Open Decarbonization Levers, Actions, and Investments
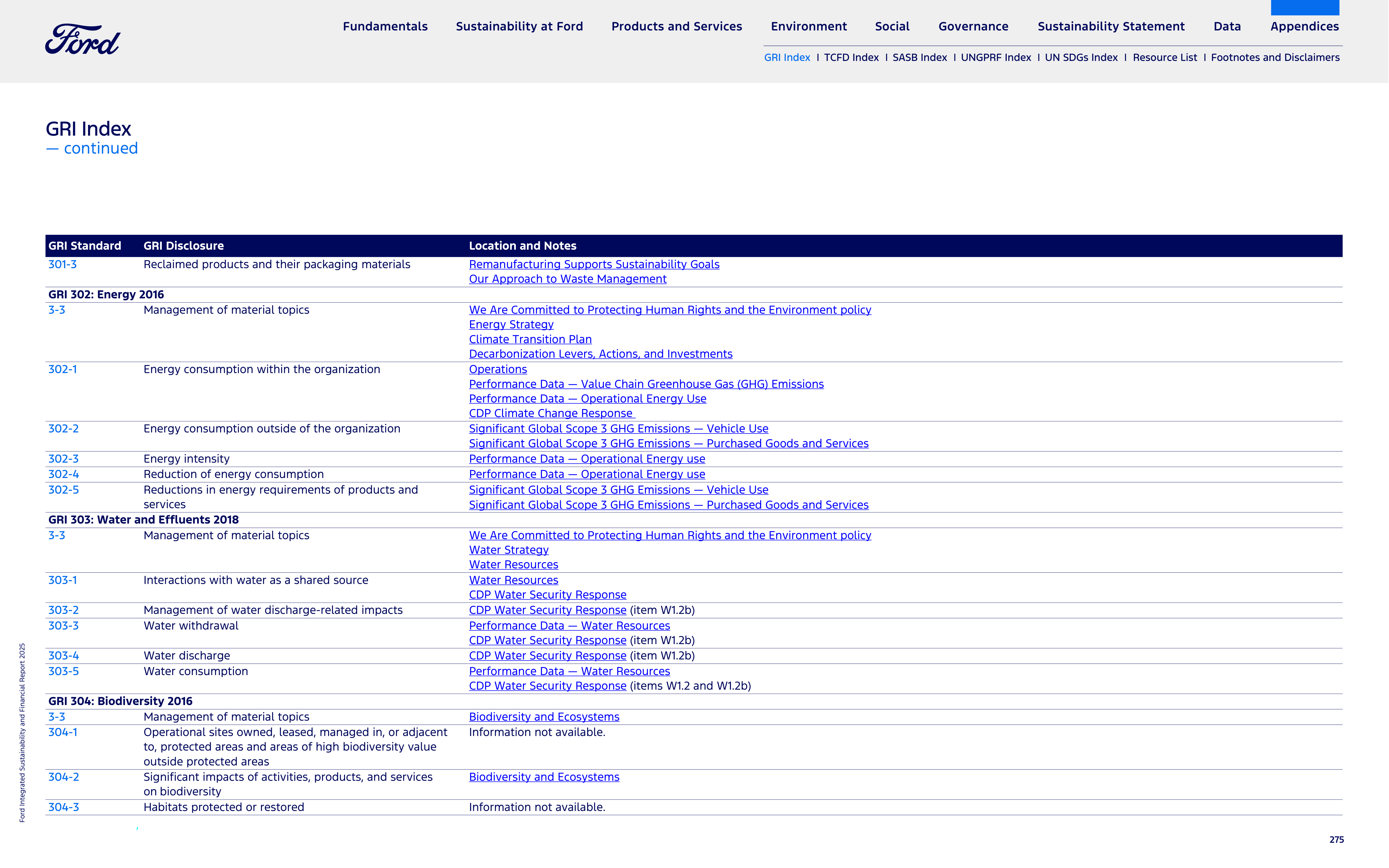The height and width of the screenshot is (868, 1389). [600, 354]
